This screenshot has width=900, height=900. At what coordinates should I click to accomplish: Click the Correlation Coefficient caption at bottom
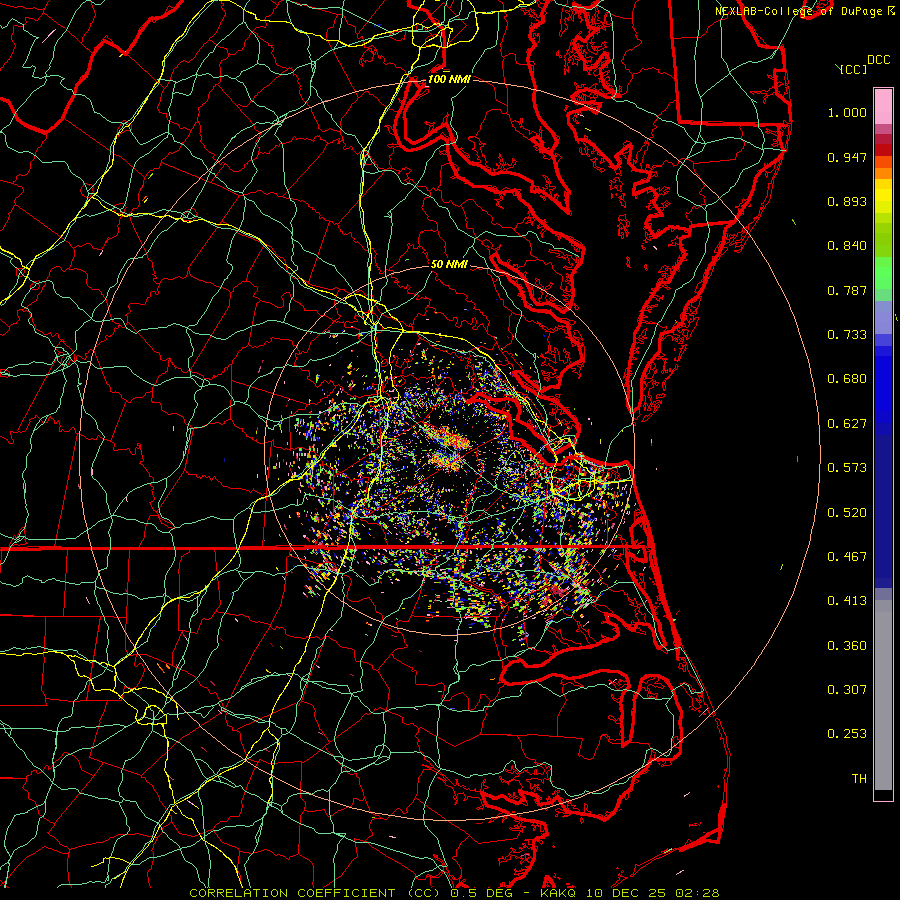click(454, 893)
